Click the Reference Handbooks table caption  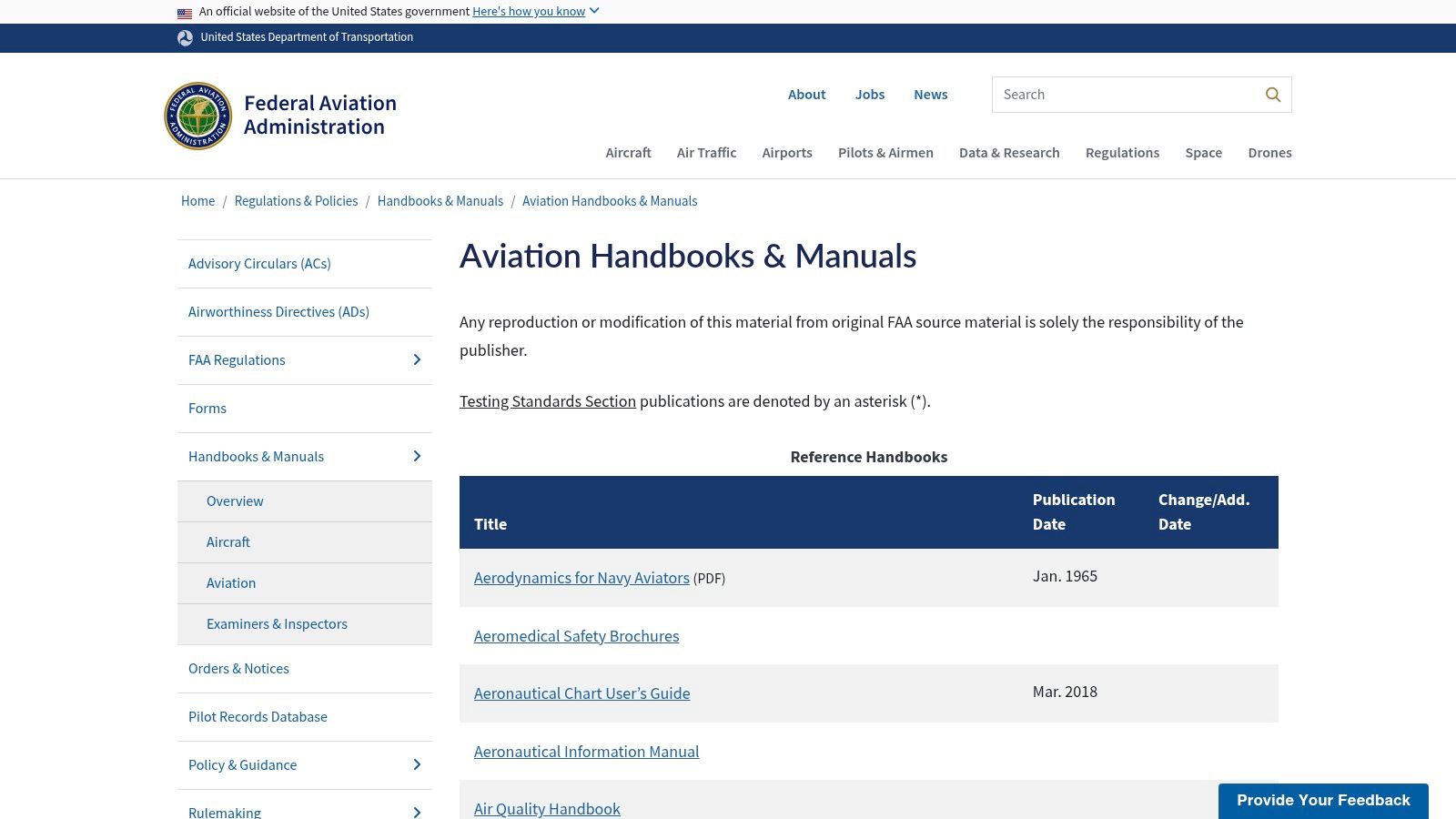[x=869, y=457]
